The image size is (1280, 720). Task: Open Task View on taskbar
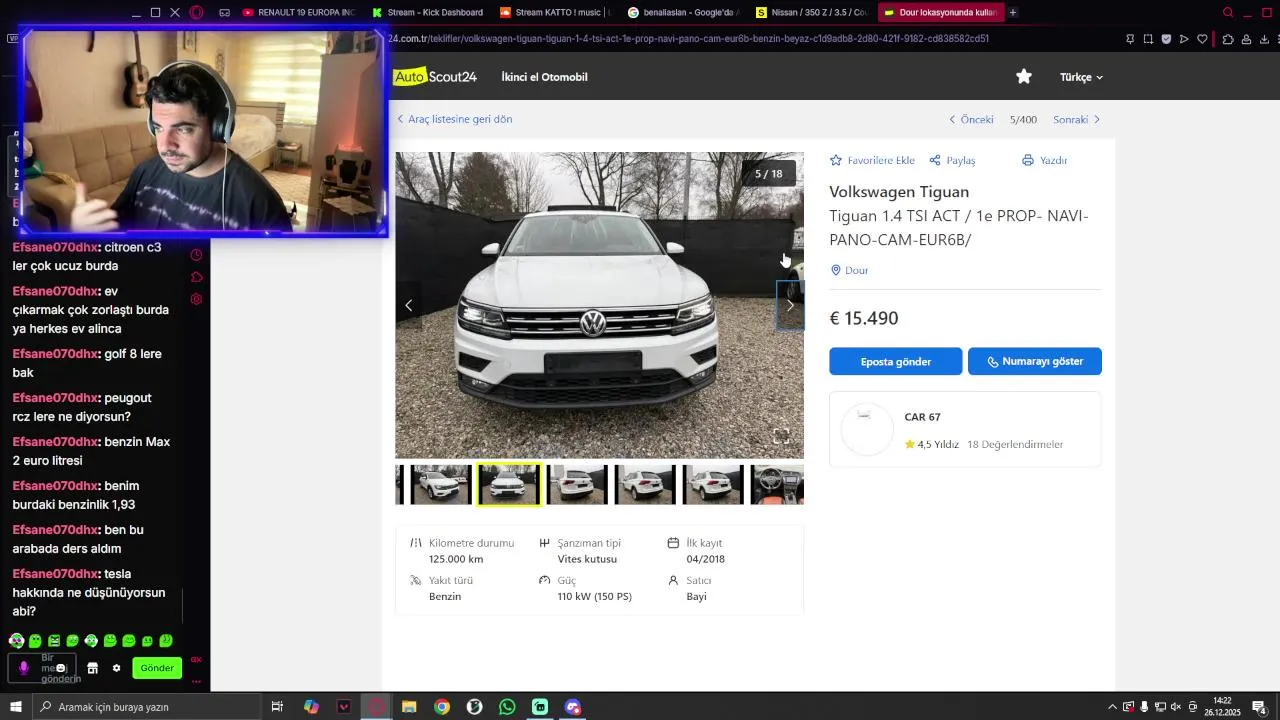click(277, 707)
